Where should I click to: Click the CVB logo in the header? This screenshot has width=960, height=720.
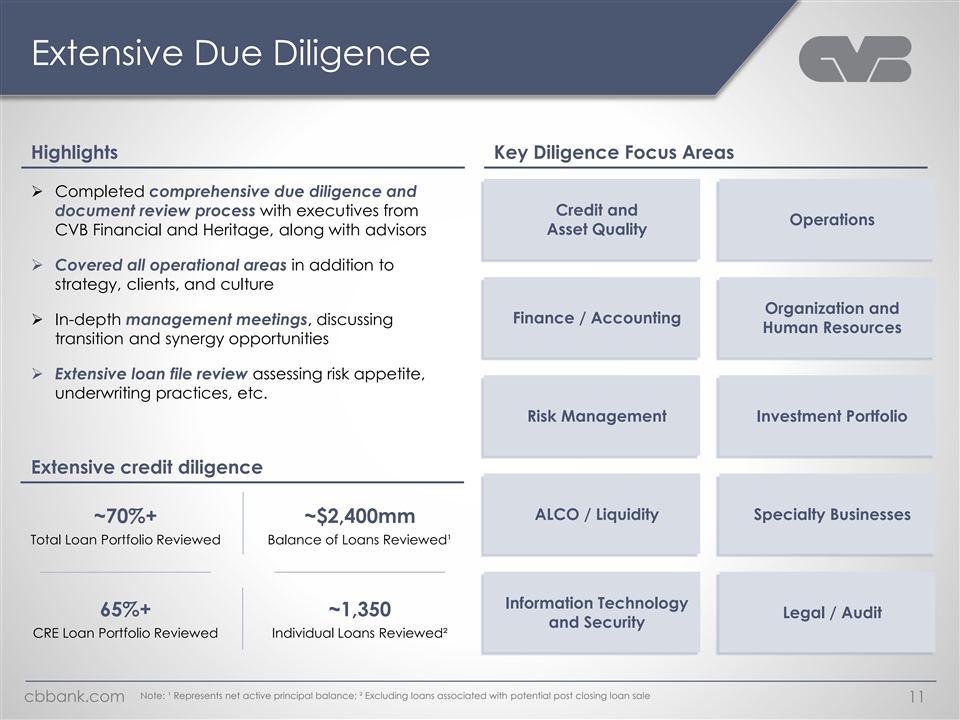coord(855,59)
